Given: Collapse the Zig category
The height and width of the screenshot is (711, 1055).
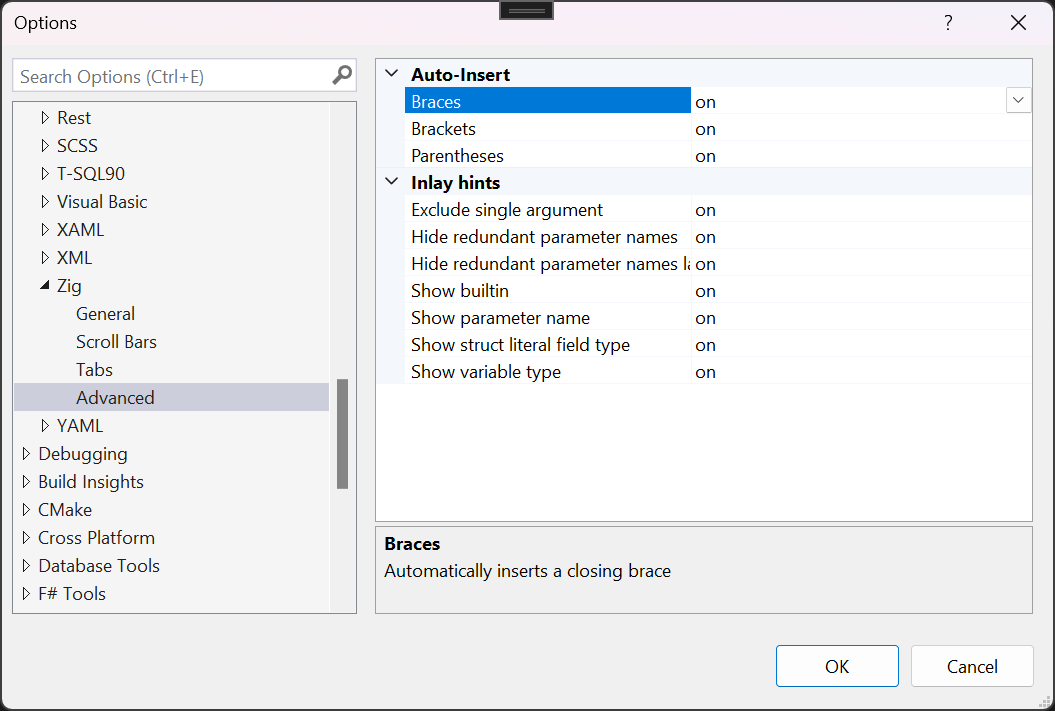Looking at the screenshot, I should [x=46, y=285].
